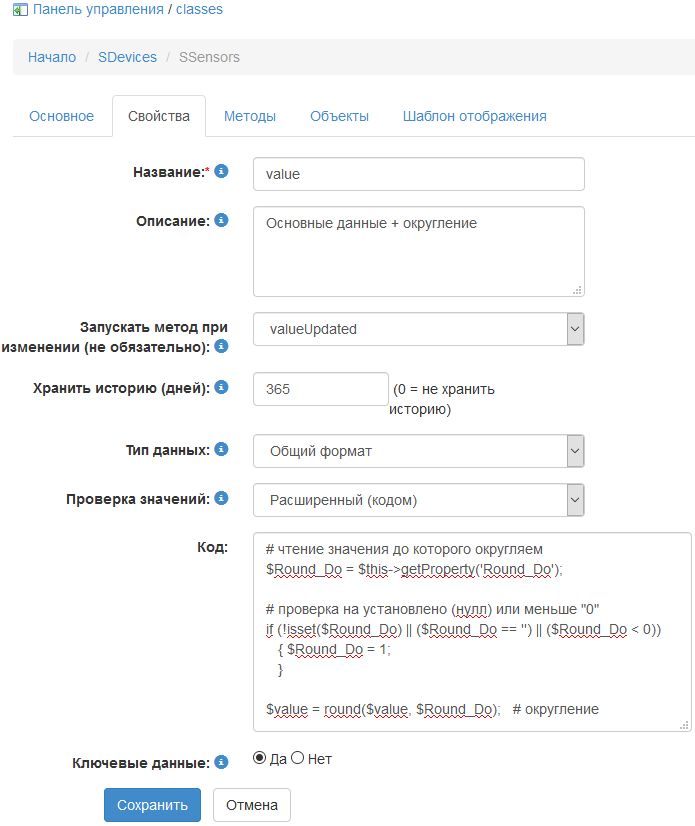The height and width of the screenshot is (826, 695).
Task: Click info icon for Запускать метод при изменении
Action: tap(222, 347)
